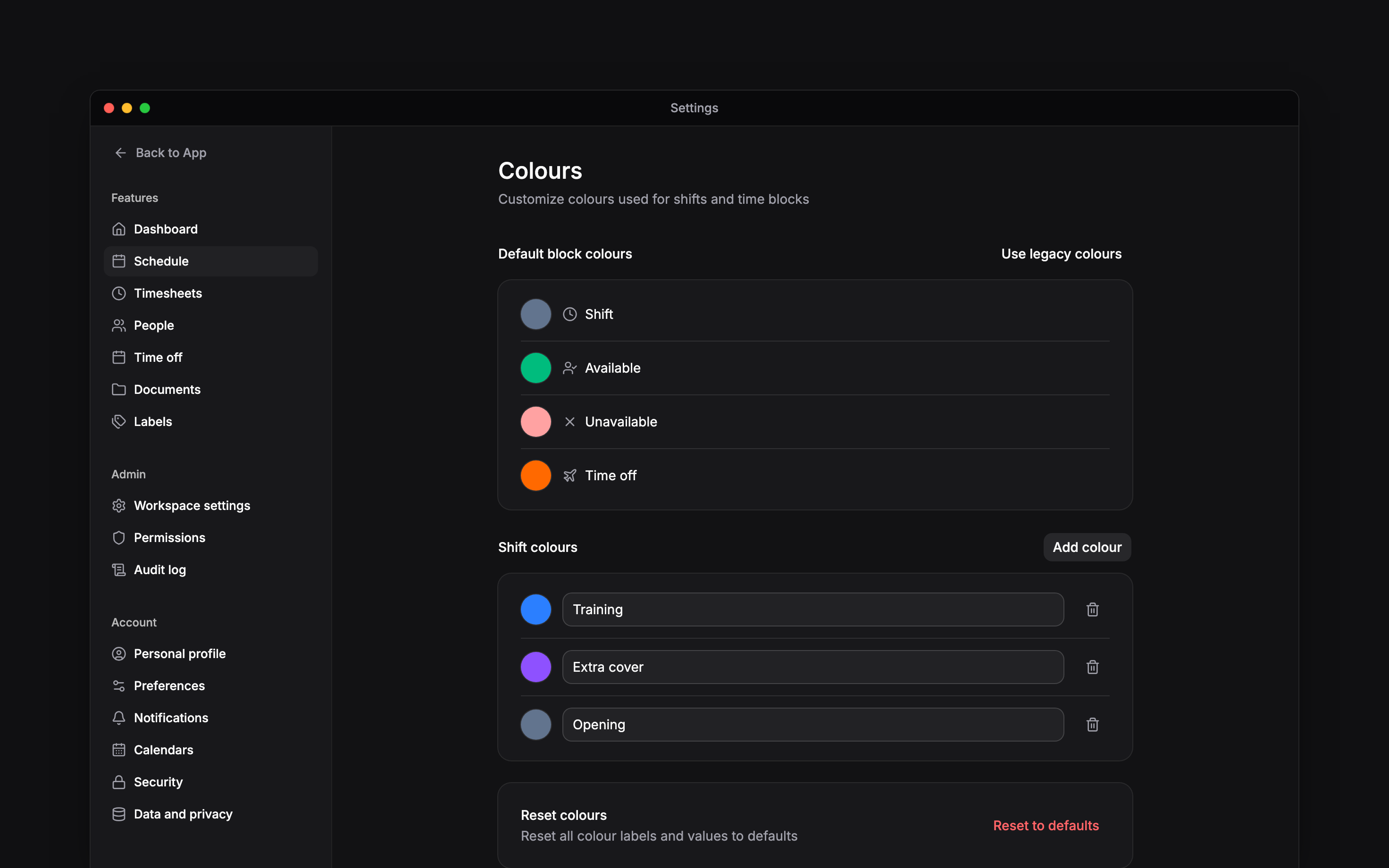Image resolution: width=1389 pixels, height=868 pixels.
Task: Click the Labels tag icon
Action: tap(119, 422)
